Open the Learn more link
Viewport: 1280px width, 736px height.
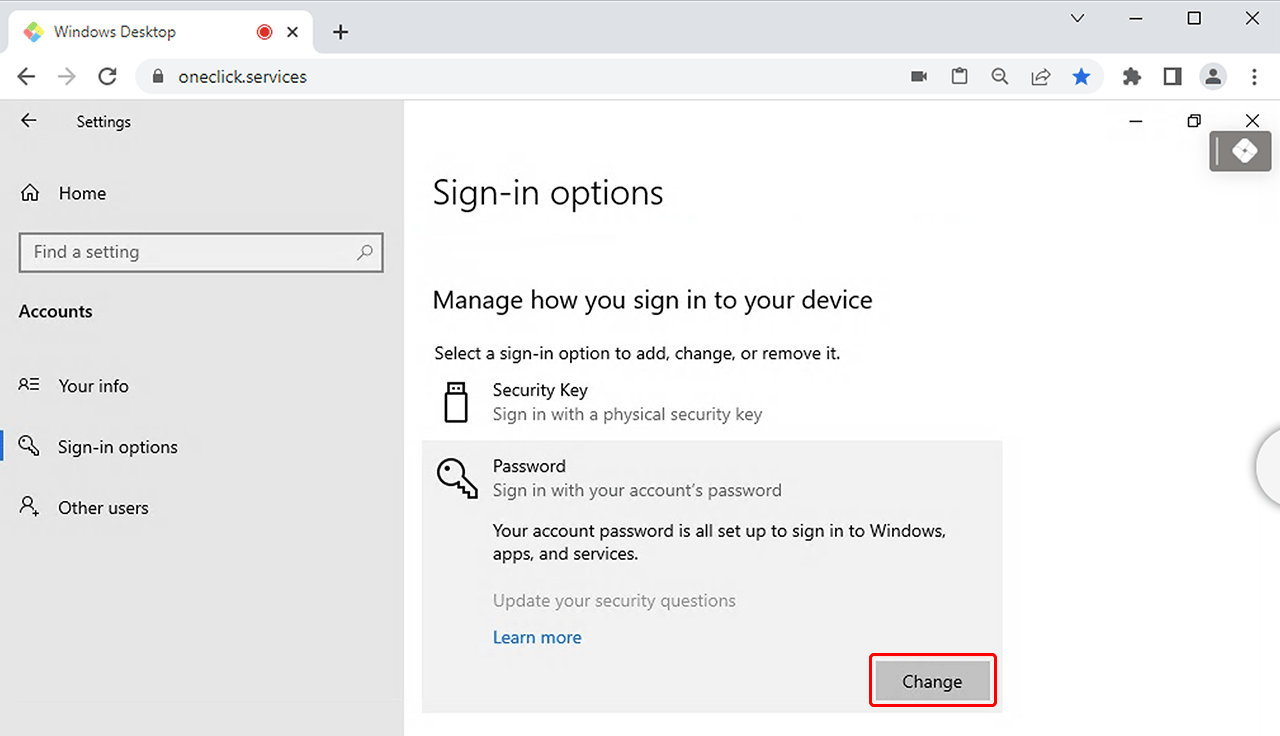click(x=537, y=637)
